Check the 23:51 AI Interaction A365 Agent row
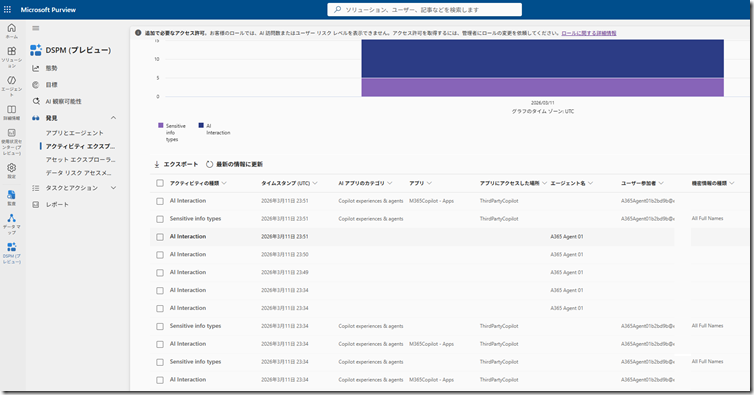 tap(160, 237)
